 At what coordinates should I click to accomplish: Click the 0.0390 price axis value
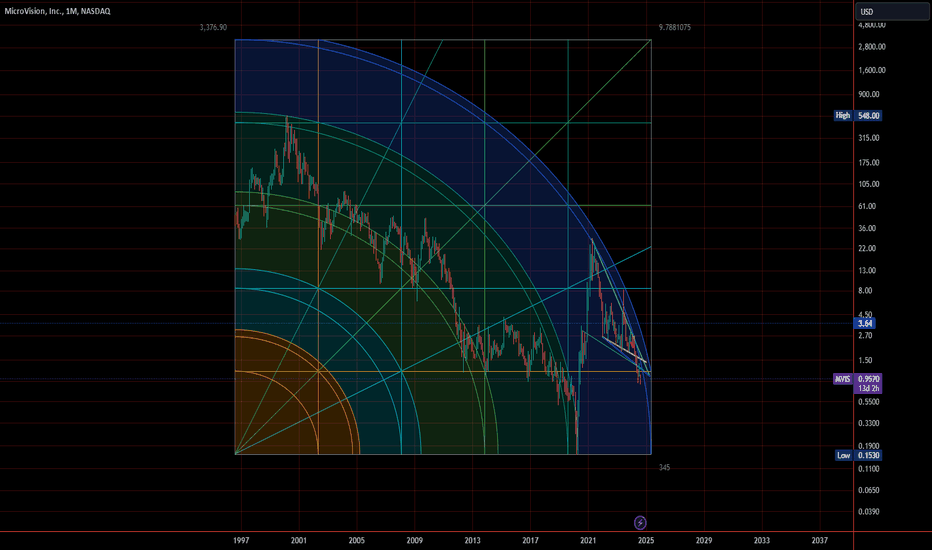click(x=869, y=512)
